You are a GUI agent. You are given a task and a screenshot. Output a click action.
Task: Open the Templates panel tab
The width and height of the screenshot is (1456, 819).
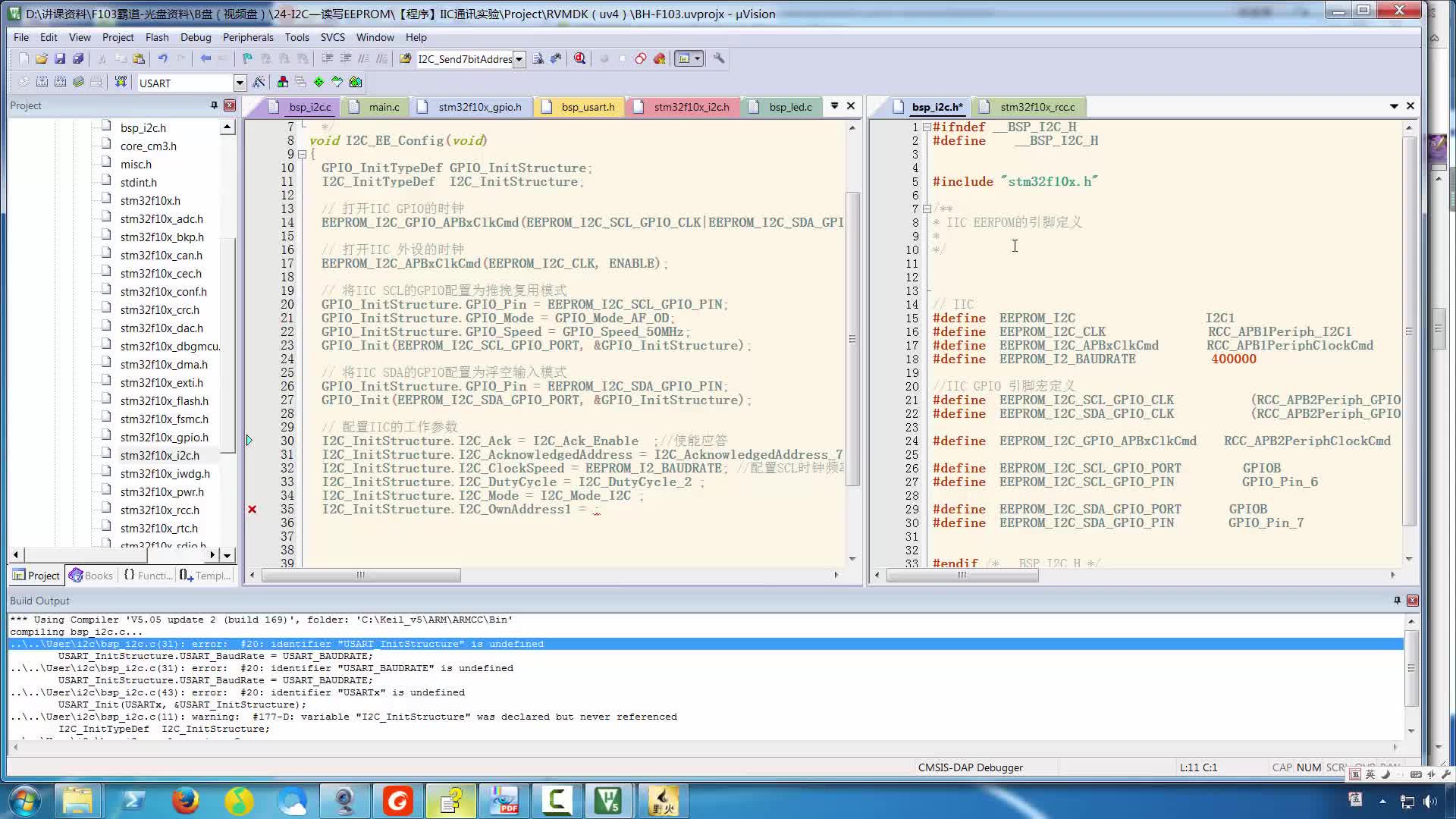[x=205, y=576]
